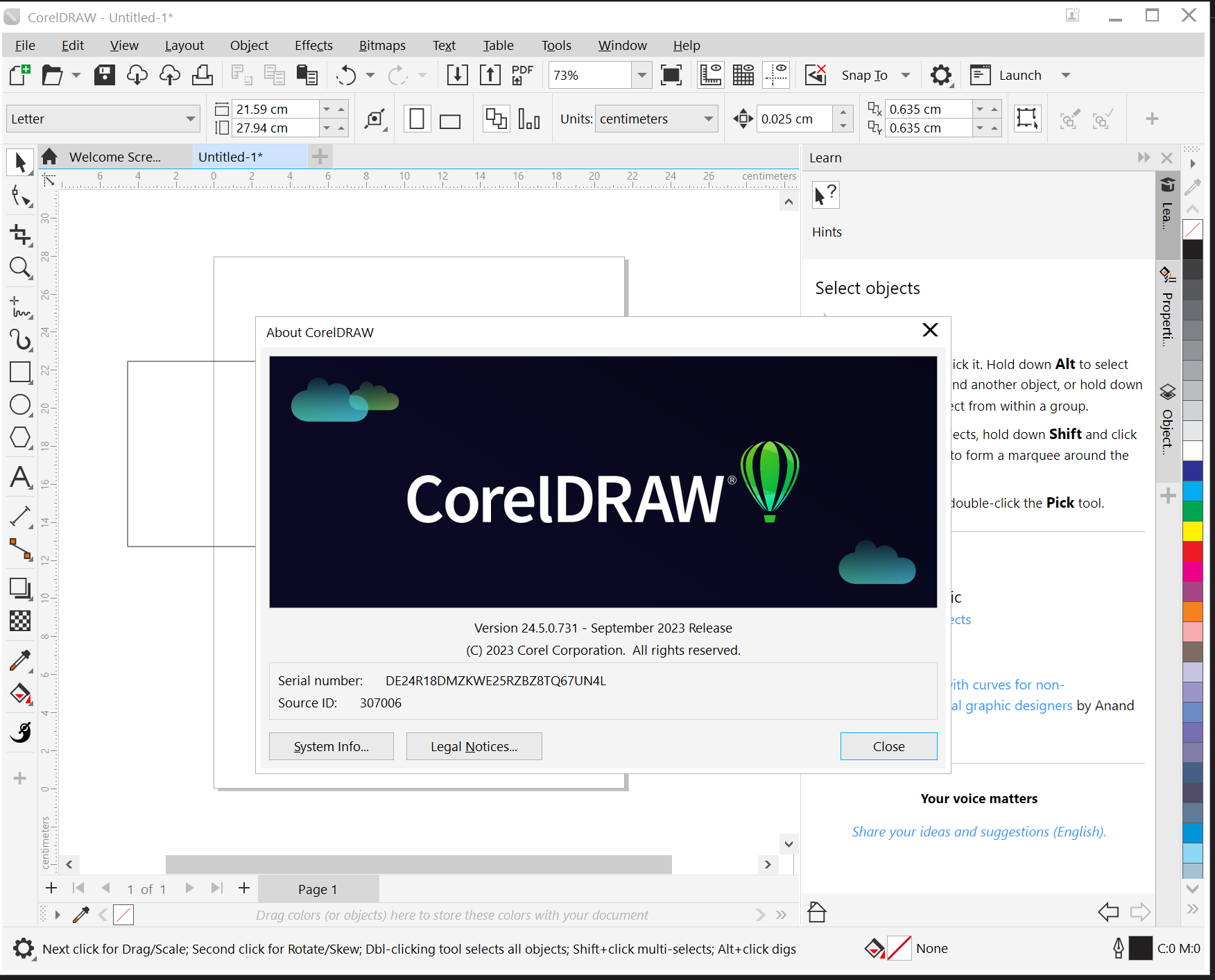The width and height of the screenshot is (1215, 980).
Task: Open the Effects menu
Action: (313, 45)
